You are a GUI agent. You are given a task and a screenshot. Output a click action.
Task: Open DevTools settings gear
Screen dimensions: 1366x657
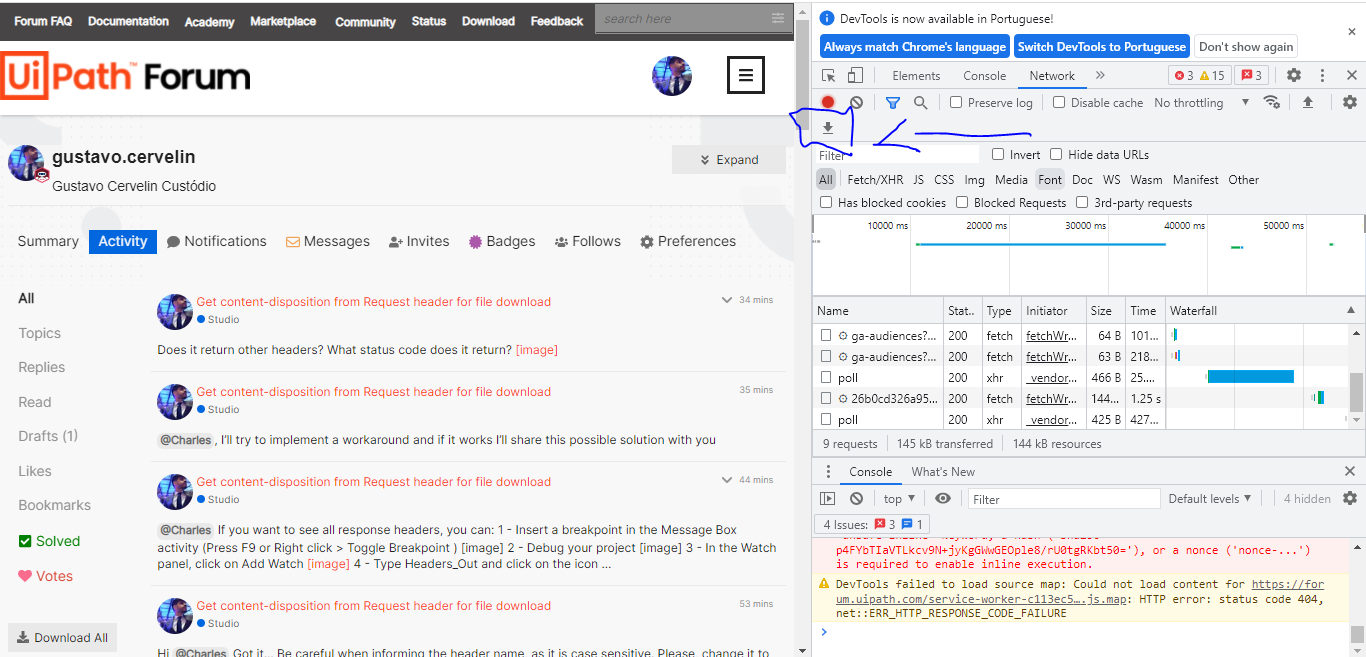click(x=1294, y=75)
